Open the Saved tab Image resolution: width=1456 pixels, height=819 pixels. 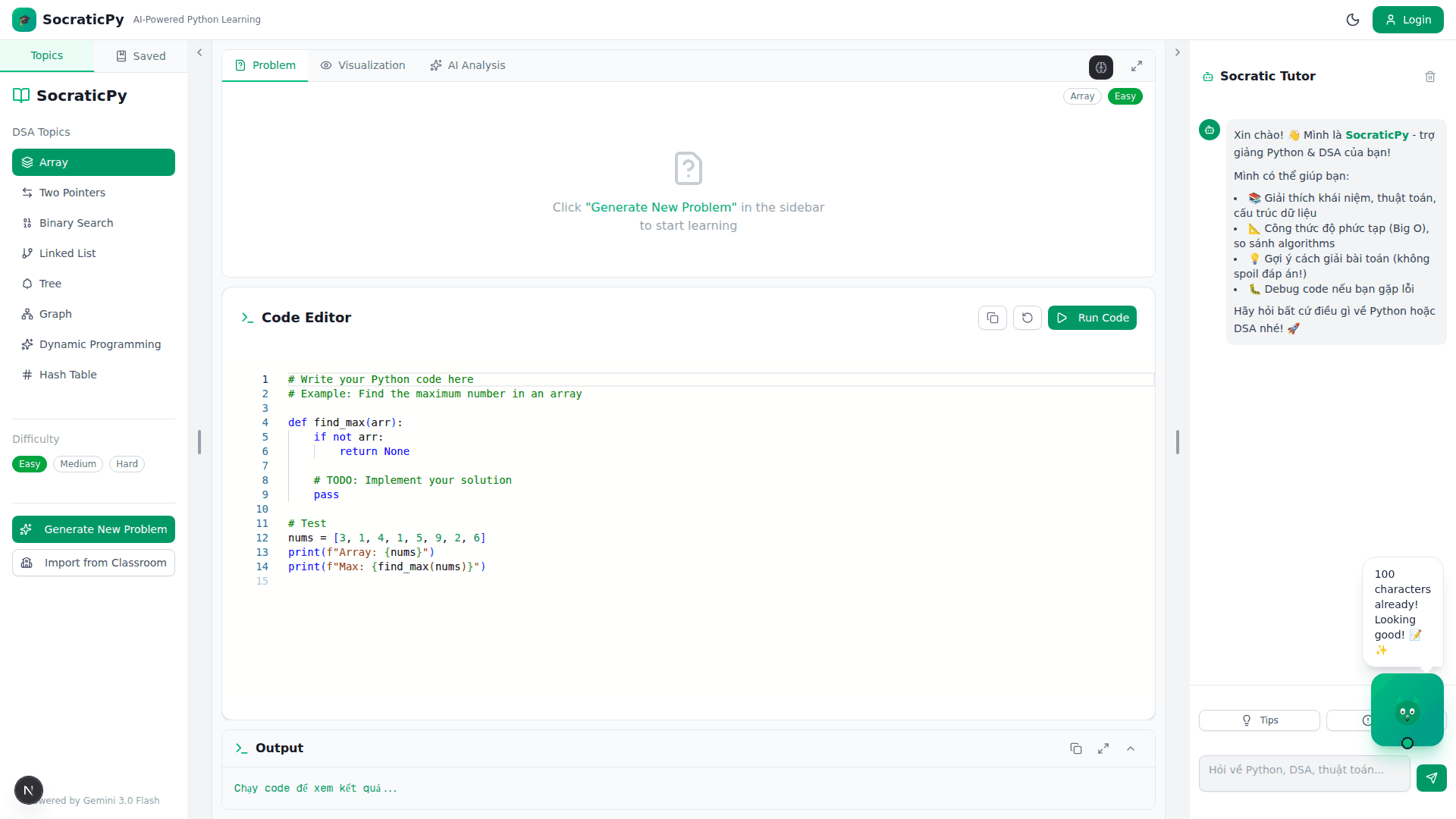point(140,56)
